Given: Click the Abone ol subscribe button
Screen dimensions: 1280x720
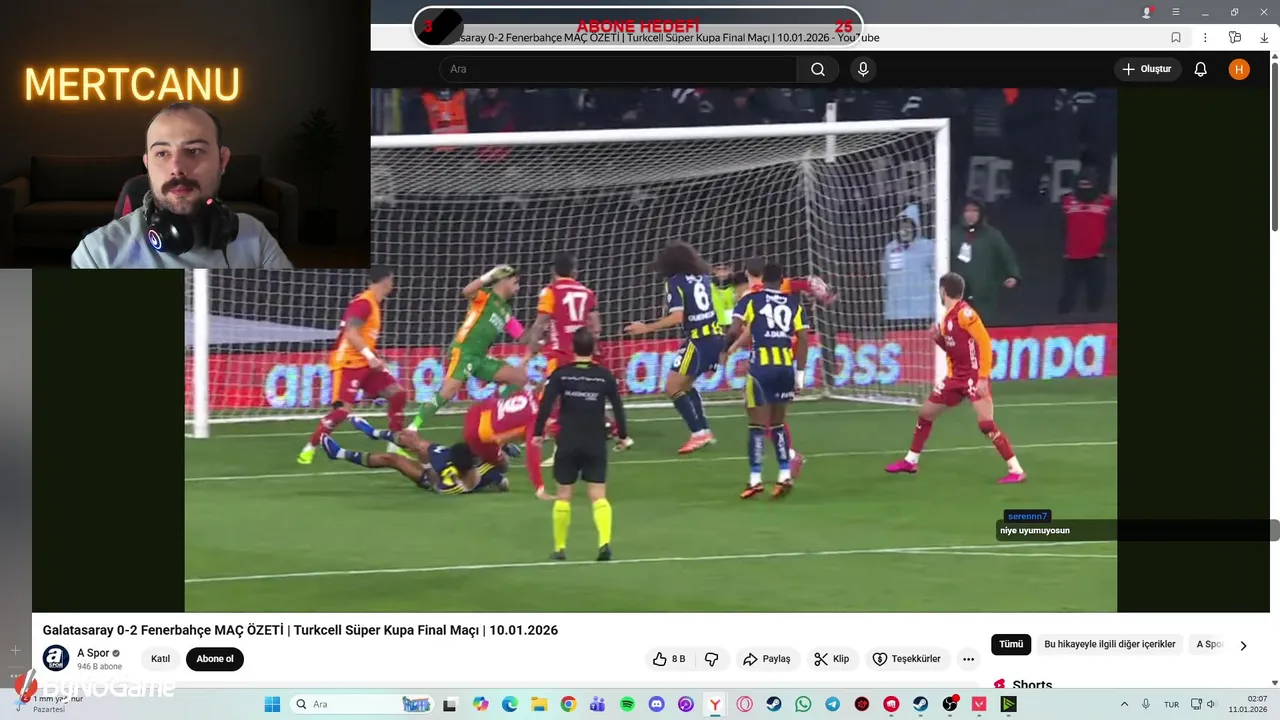Looking at the screenshot, I should coord(215,659).
